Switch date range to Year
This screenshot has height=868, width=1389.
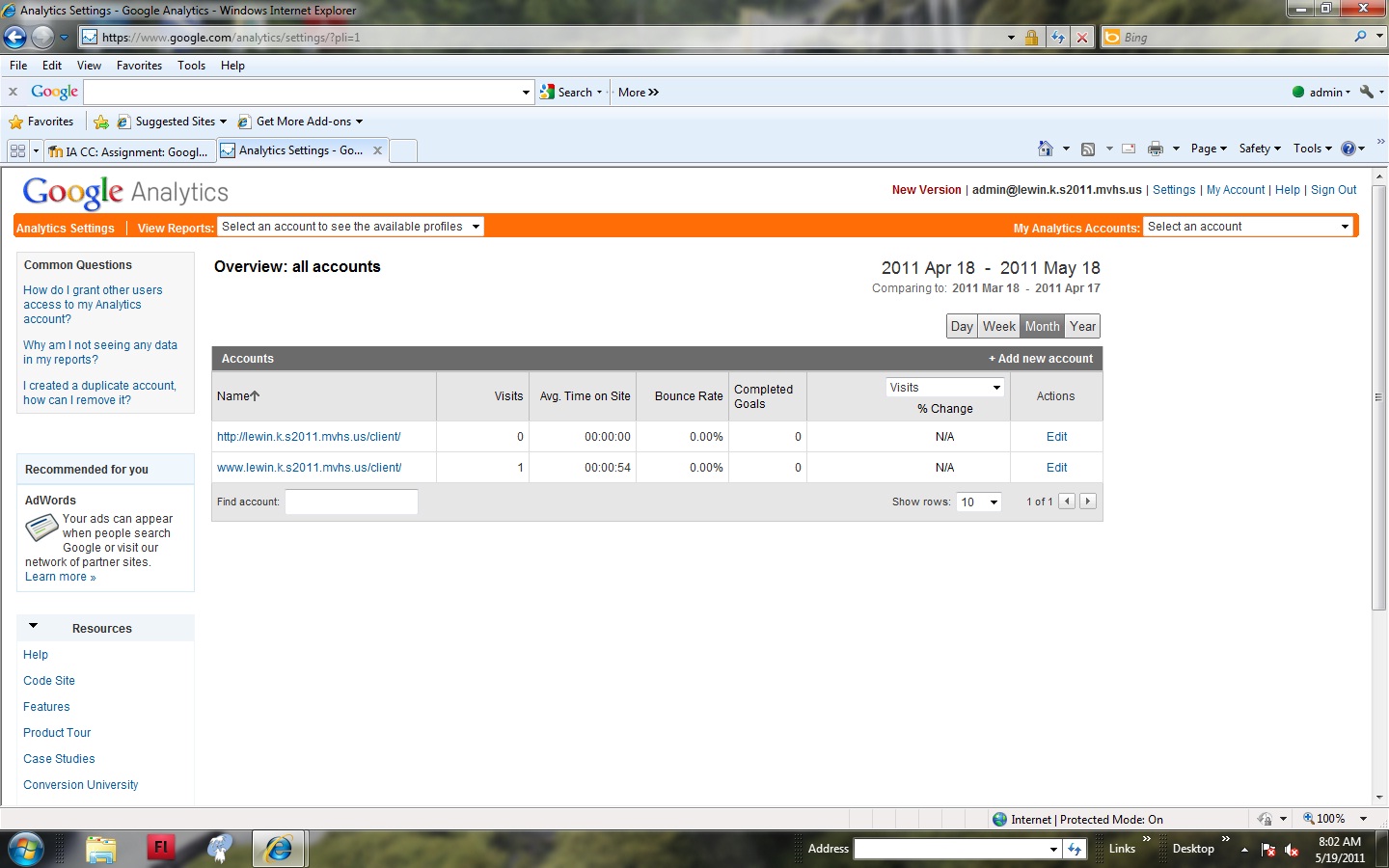[1082, 326]
